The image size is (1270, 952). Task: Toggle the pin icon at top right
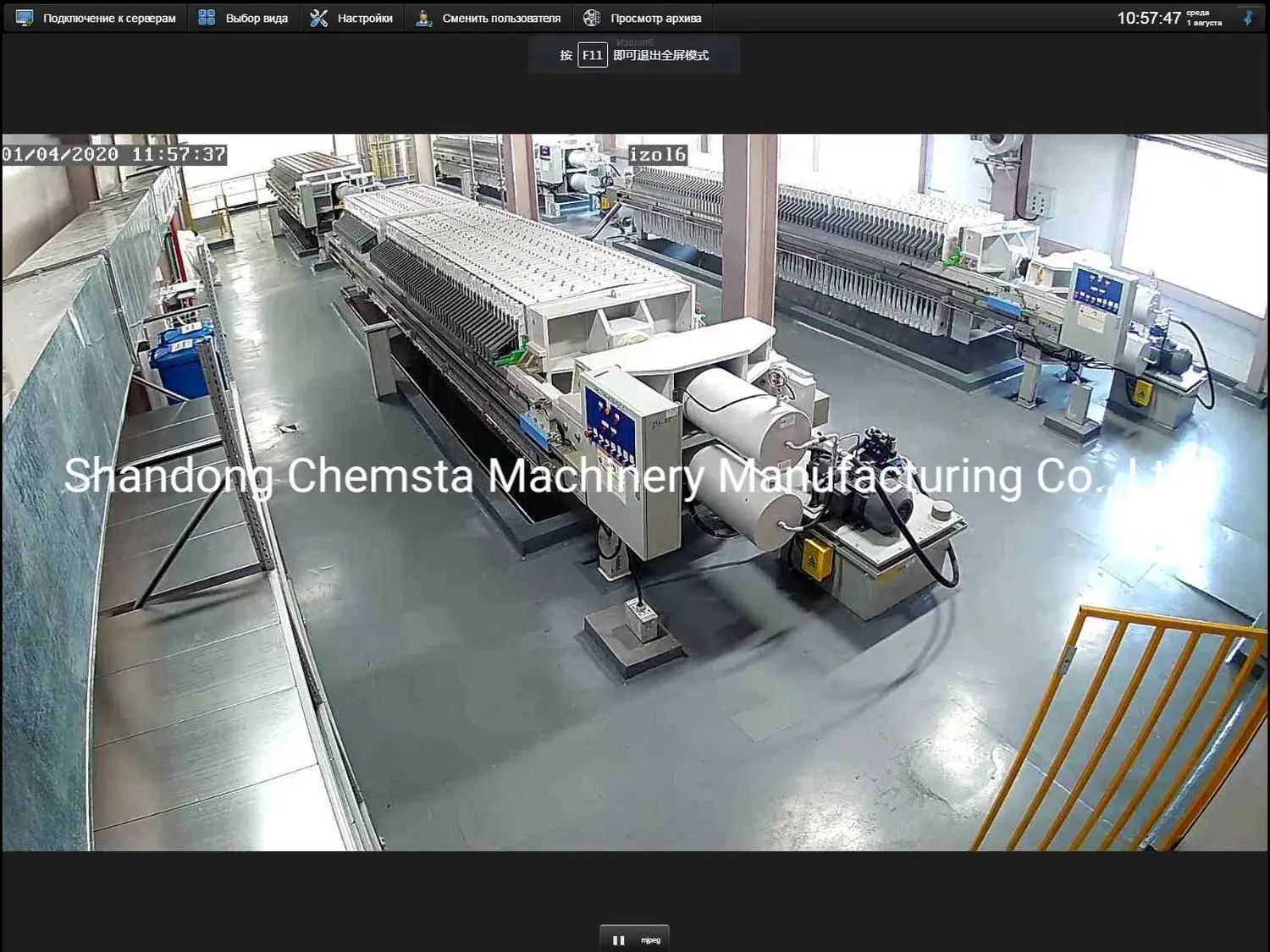[1248, 18]
